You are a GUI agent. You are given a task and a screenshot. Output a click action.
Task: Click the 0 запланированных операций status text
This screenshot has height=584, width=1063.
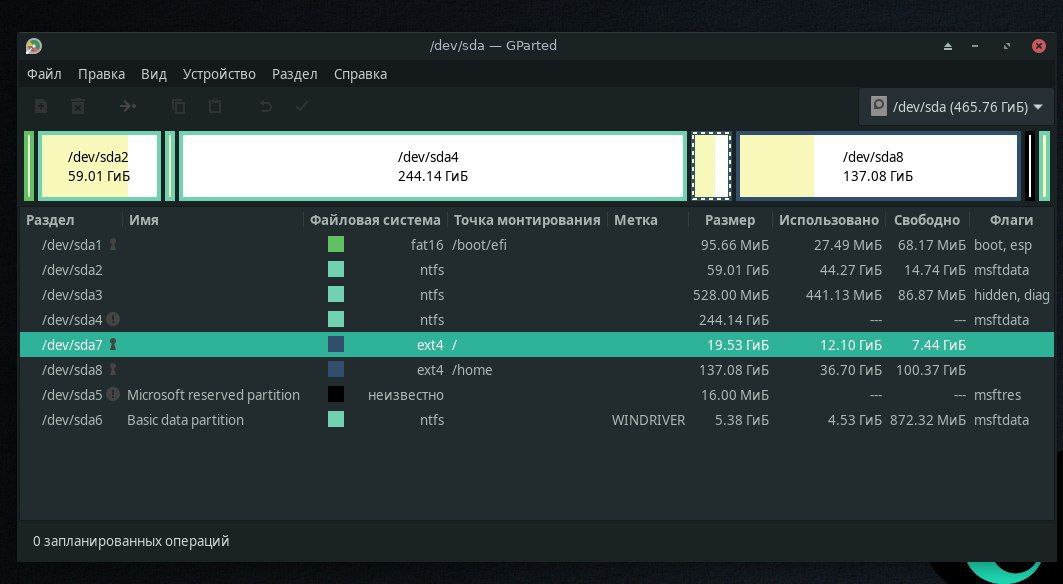tap(131, 541)
